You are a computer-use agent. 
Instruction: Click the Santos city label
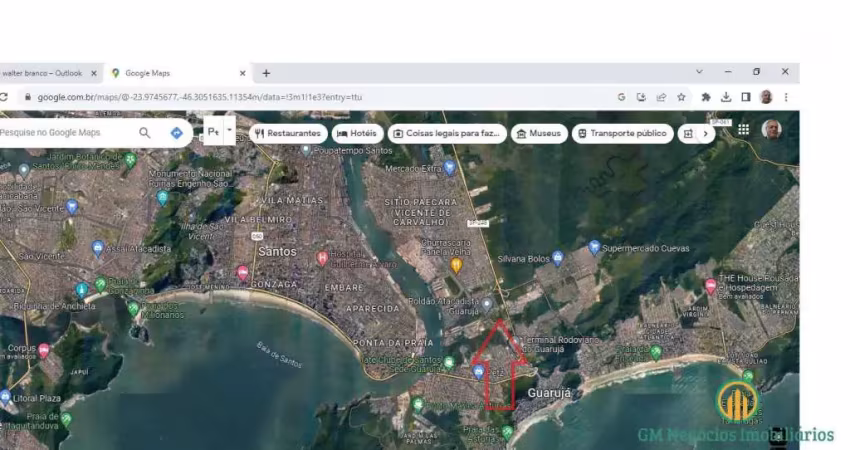(278, 252)
